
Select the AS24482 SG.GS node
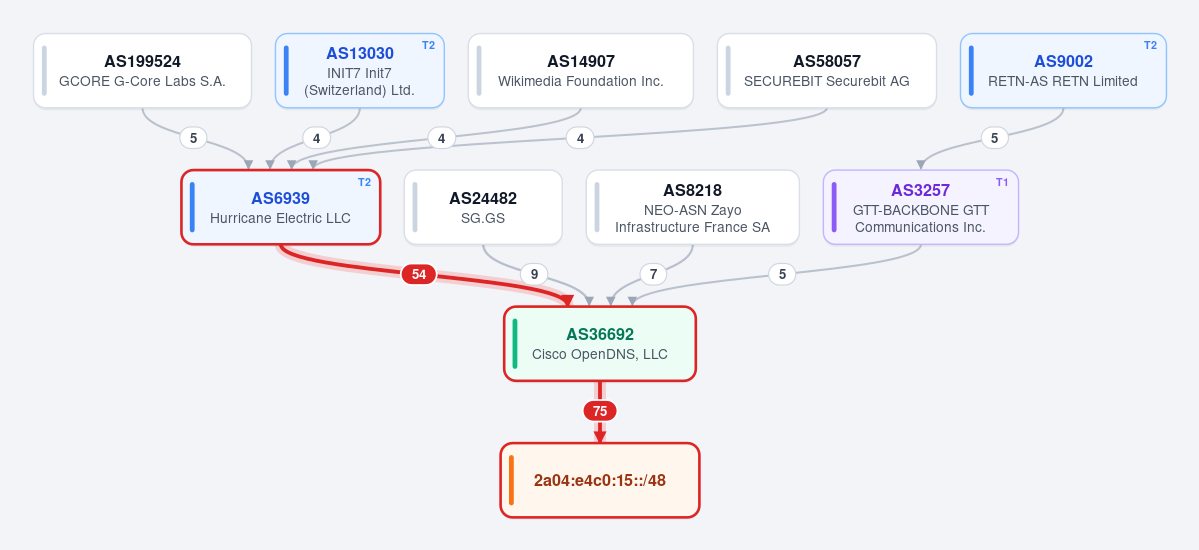pos(483,207)
